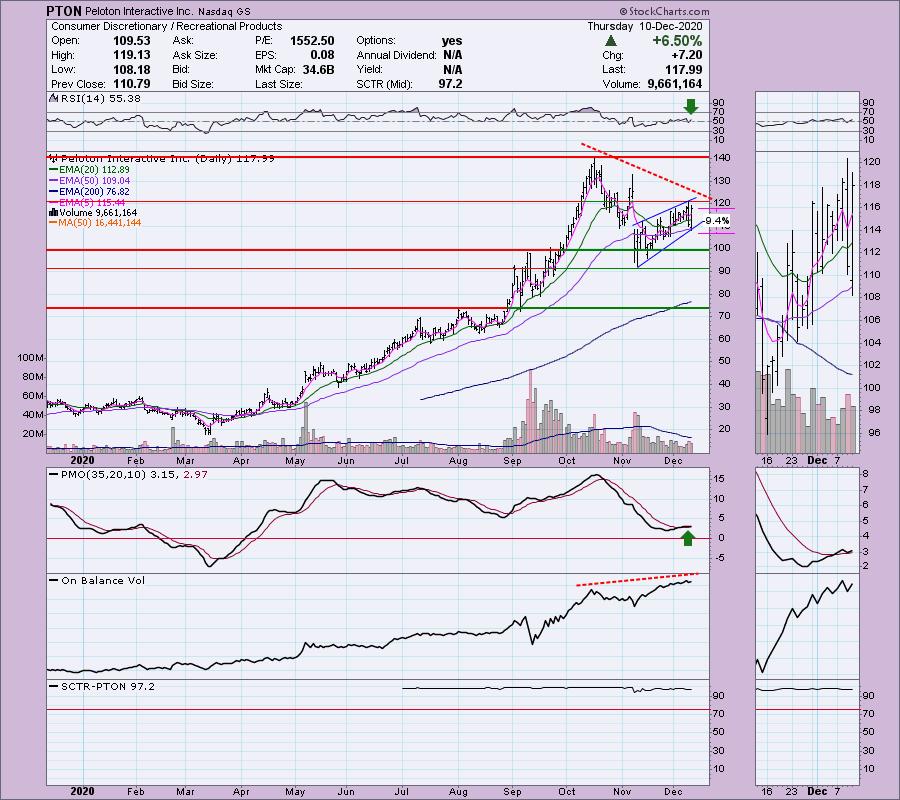Click the PTON ticker symbol

coord(64,11)
